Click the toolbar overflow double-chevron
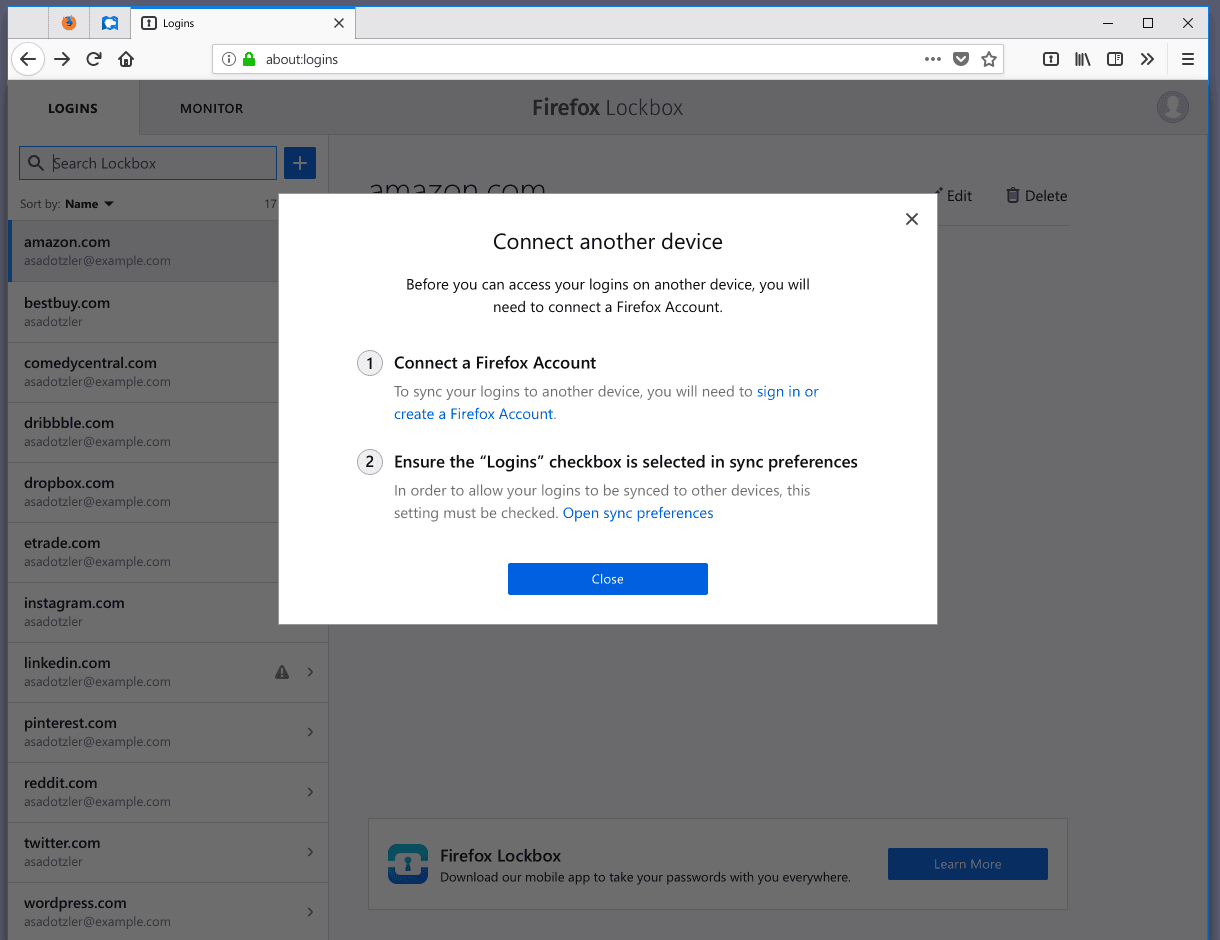This screenshot has width=1220, height=940. pos(1147,59)
